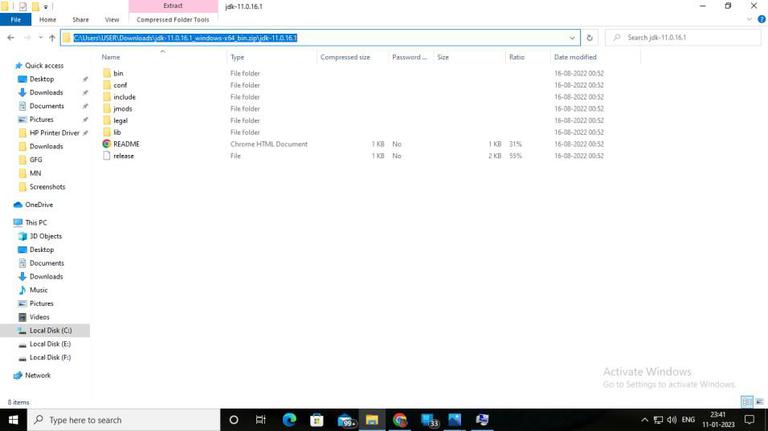Viewport: 768px width, 431px height.
Task: Select the conf folder icon
Action: point(107,85)
